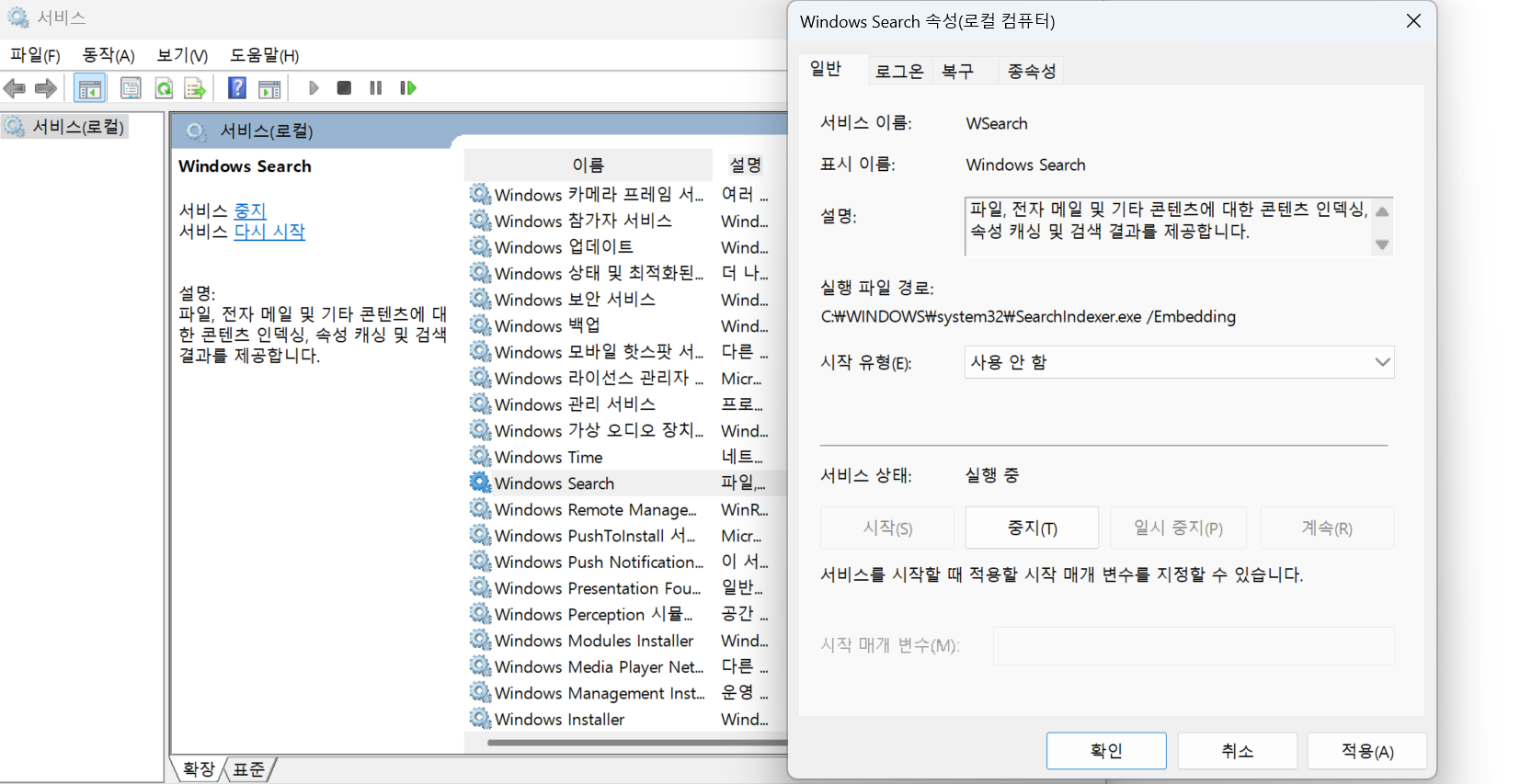Click gear icon of Windows Search row

(x=480, y=483)
